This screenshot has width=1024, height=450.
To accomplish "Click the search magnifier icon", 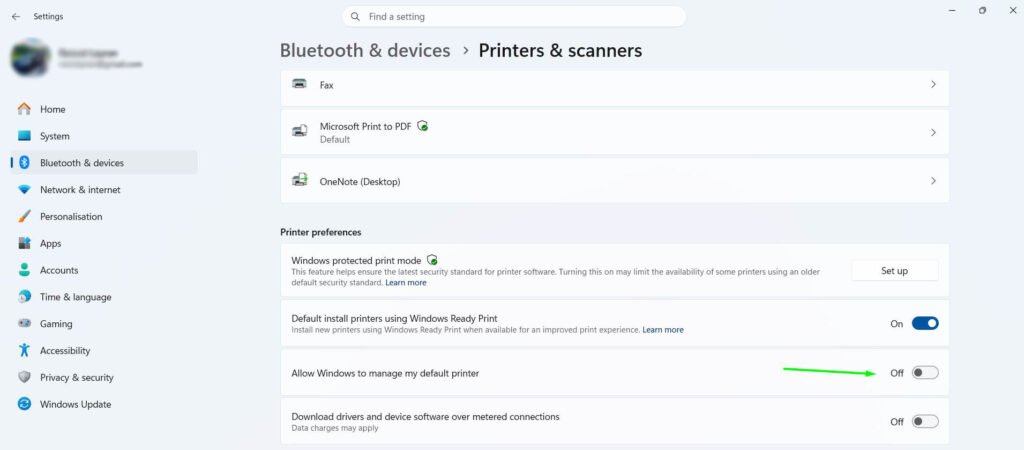I will (355, 16).
